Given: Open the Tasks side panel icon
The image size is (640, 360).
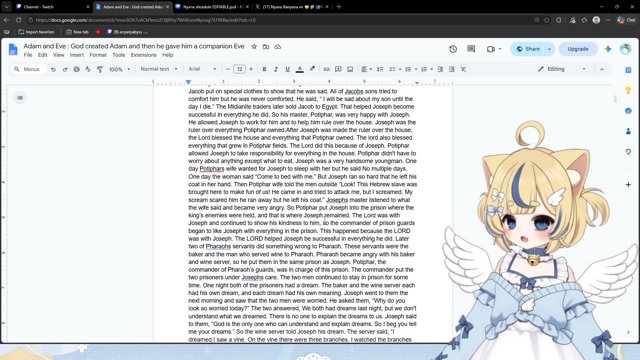Looking at the screenshot, I should pyautogui.click(x=628, y=111).
